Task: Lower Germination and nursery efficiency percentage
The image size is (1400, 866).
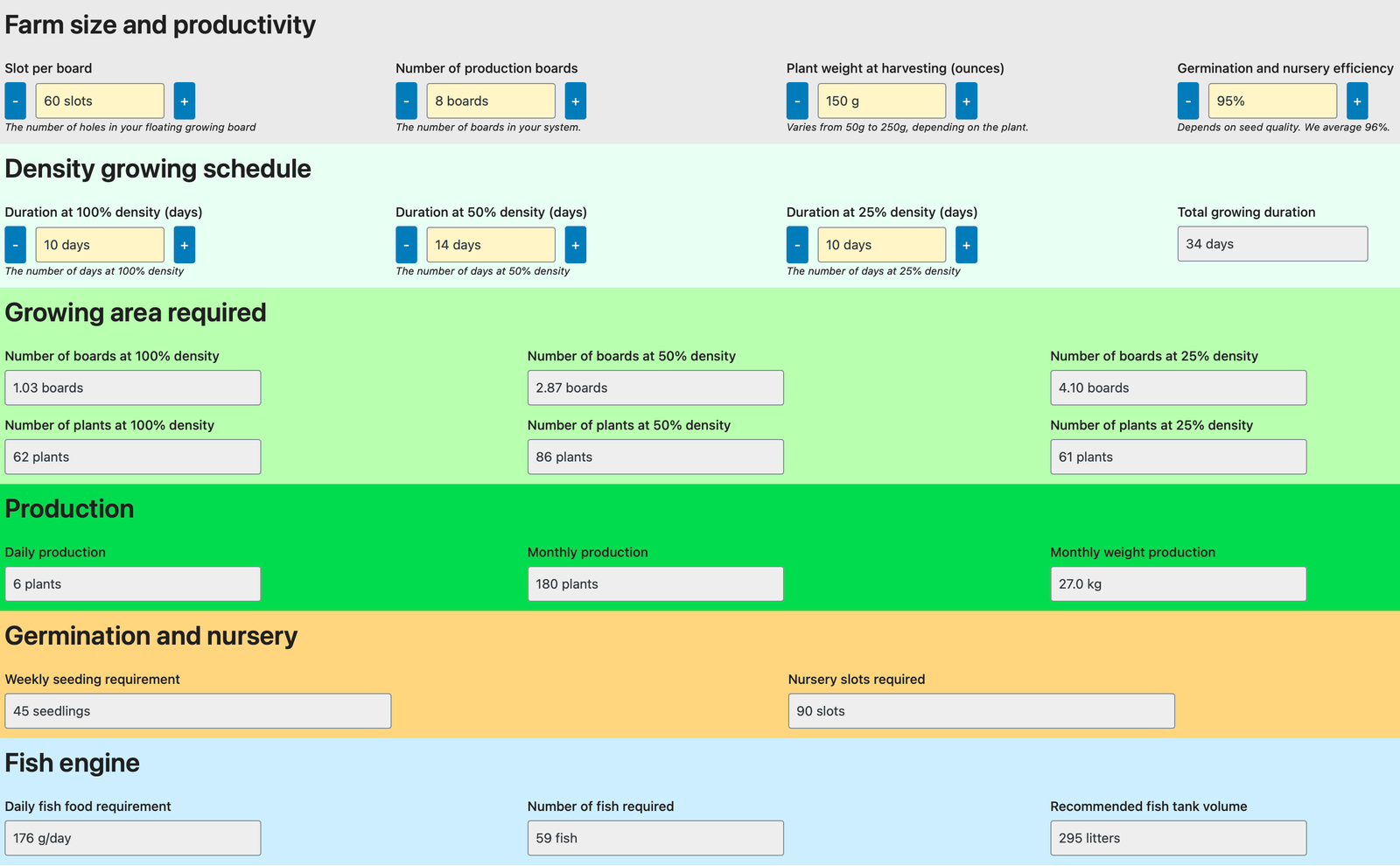Action: click(x=1187, y=101)
